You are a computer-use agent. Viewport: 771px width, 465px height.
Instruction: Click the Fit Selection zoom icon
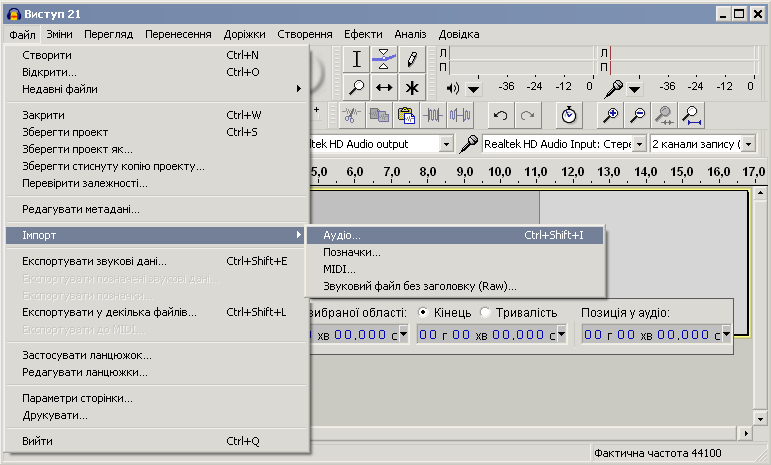664,116
